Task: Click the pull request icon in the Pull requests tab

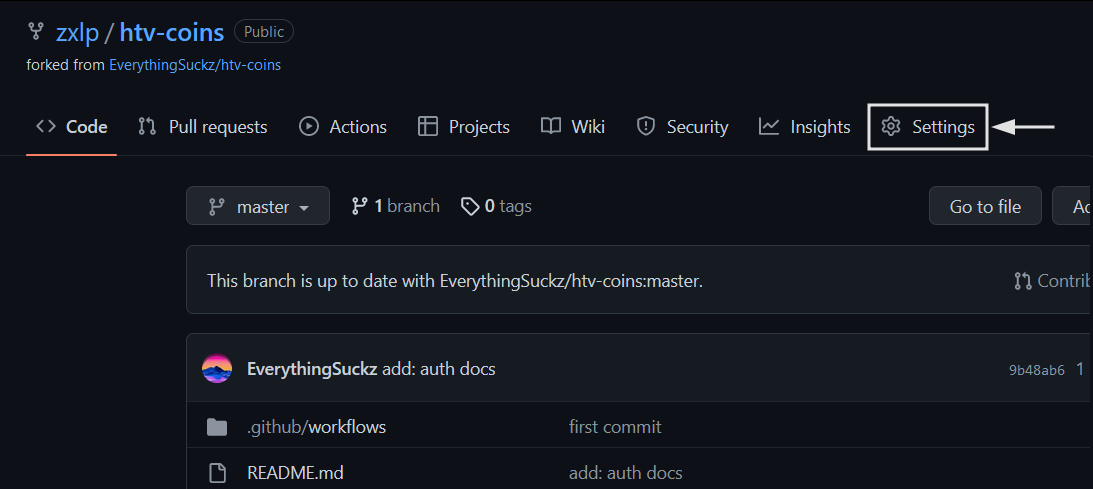Action: (147, 127)
